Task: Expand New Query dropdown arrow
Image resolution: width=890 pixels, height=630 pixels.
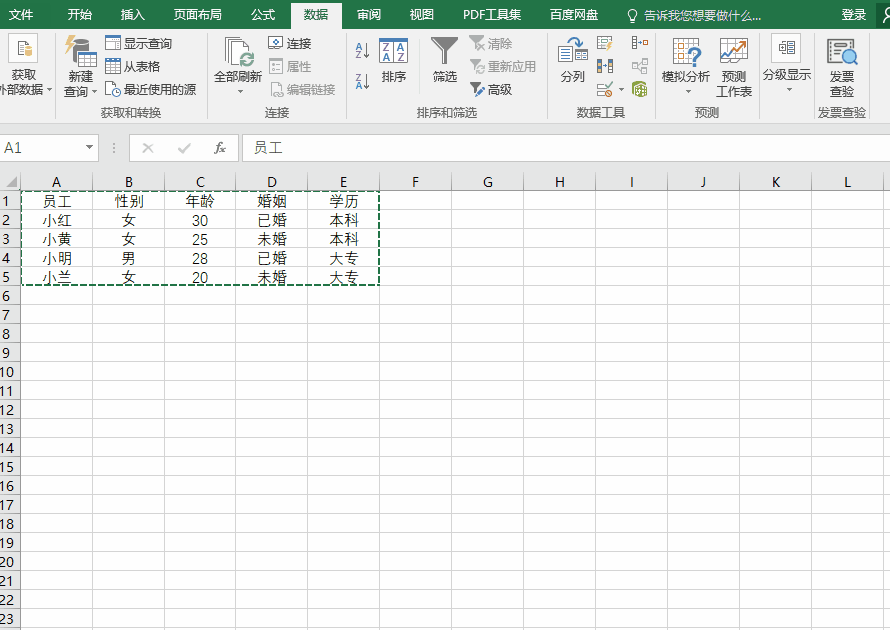Action: coord(95,91)
